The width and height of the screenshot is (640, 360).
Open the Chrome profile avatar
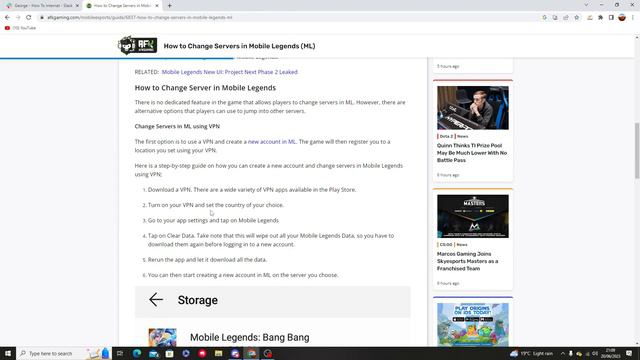click(x=622, y=18)
